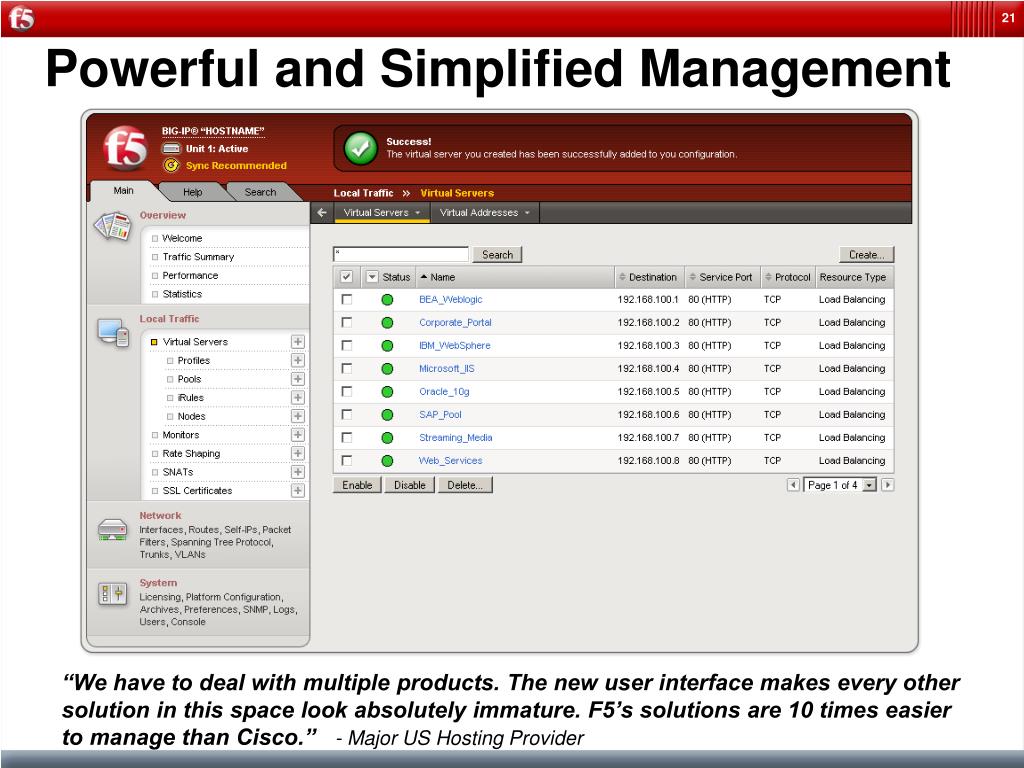This screenshot has height=768, width=1024.
Task: Open the Overview documents icon
Action: 113,226
